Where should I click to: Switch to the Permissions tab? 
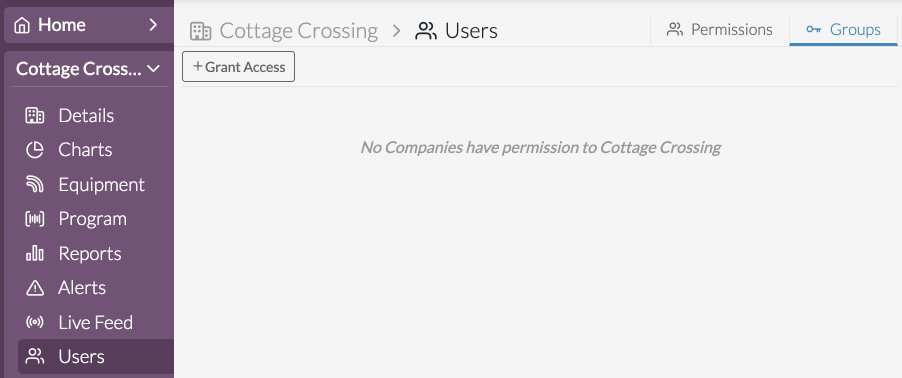tap(720, 29)
